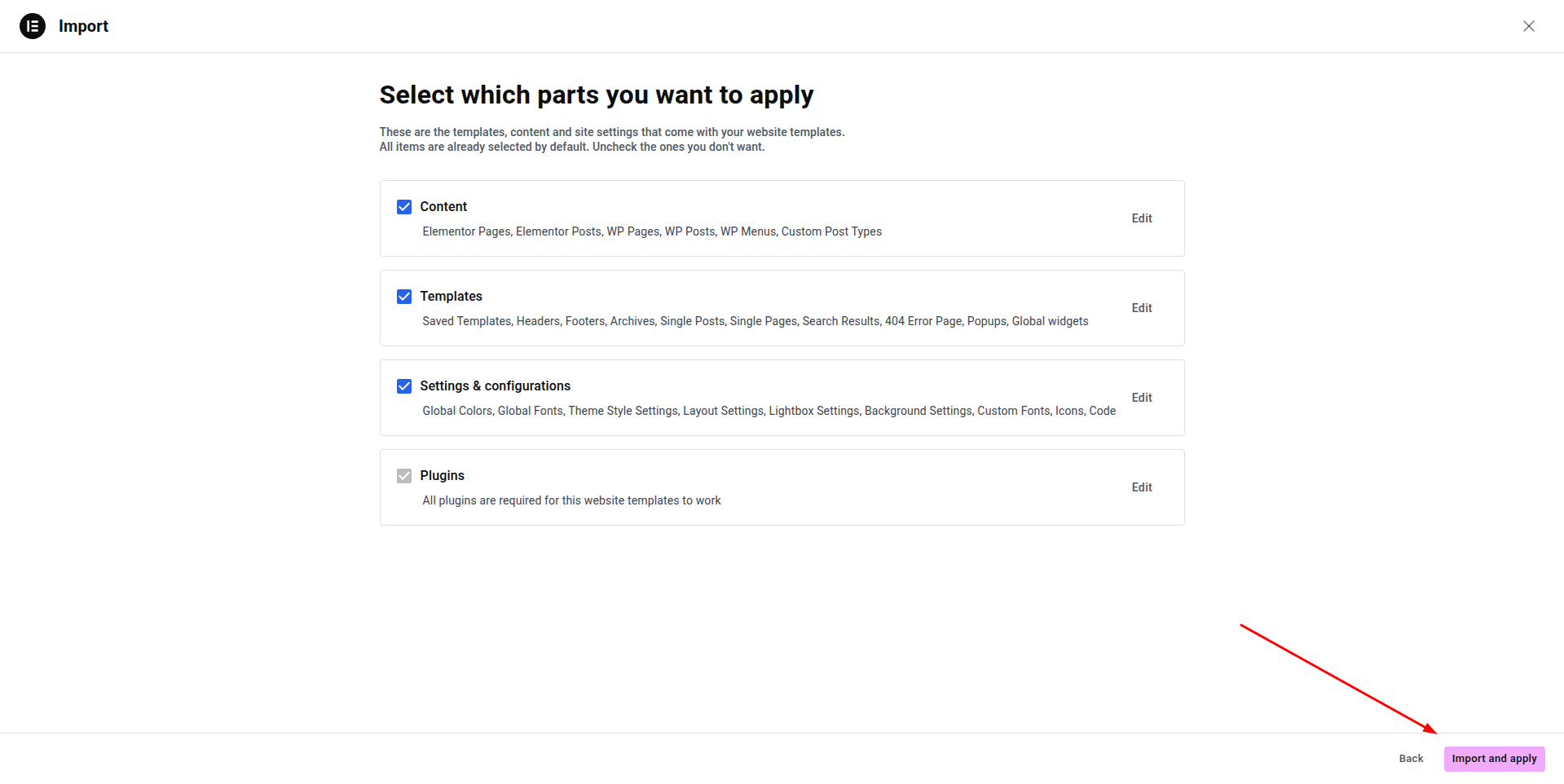Click the Elementor logo icon
Screen dimensions: 1564x784
coord(33,26)
